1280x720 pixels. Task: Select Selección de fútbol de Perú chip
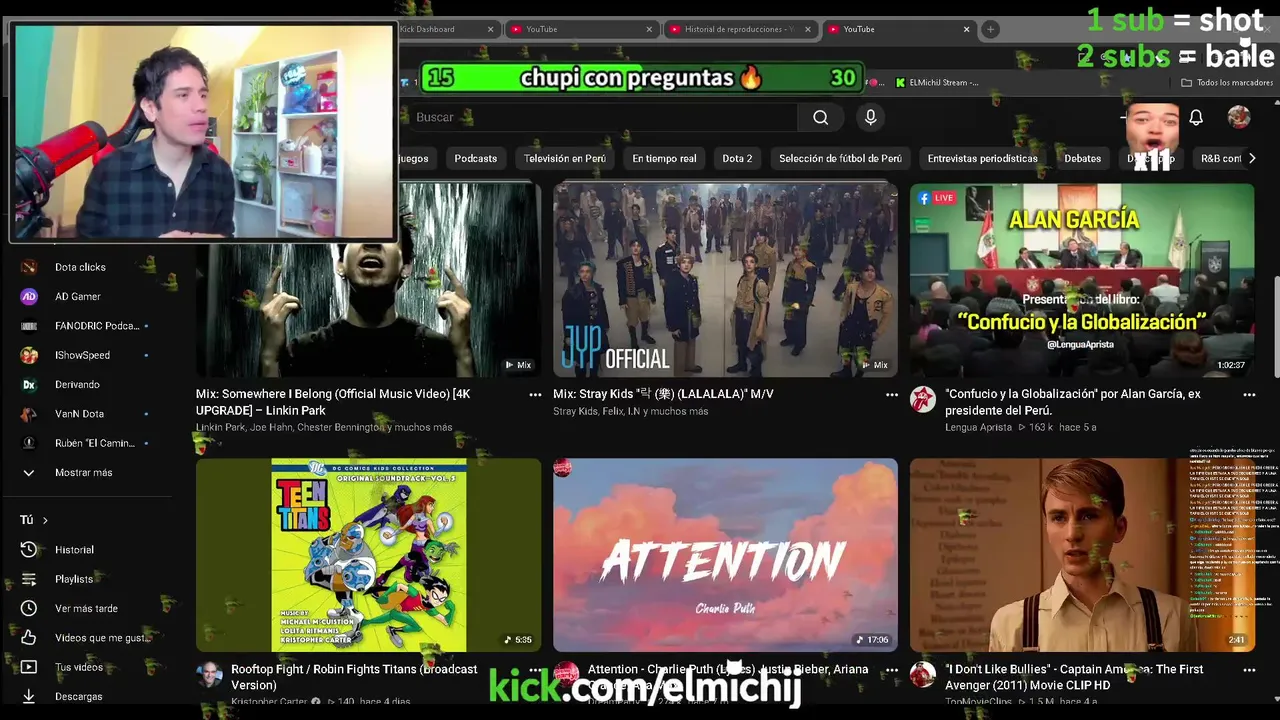point(840,158)
